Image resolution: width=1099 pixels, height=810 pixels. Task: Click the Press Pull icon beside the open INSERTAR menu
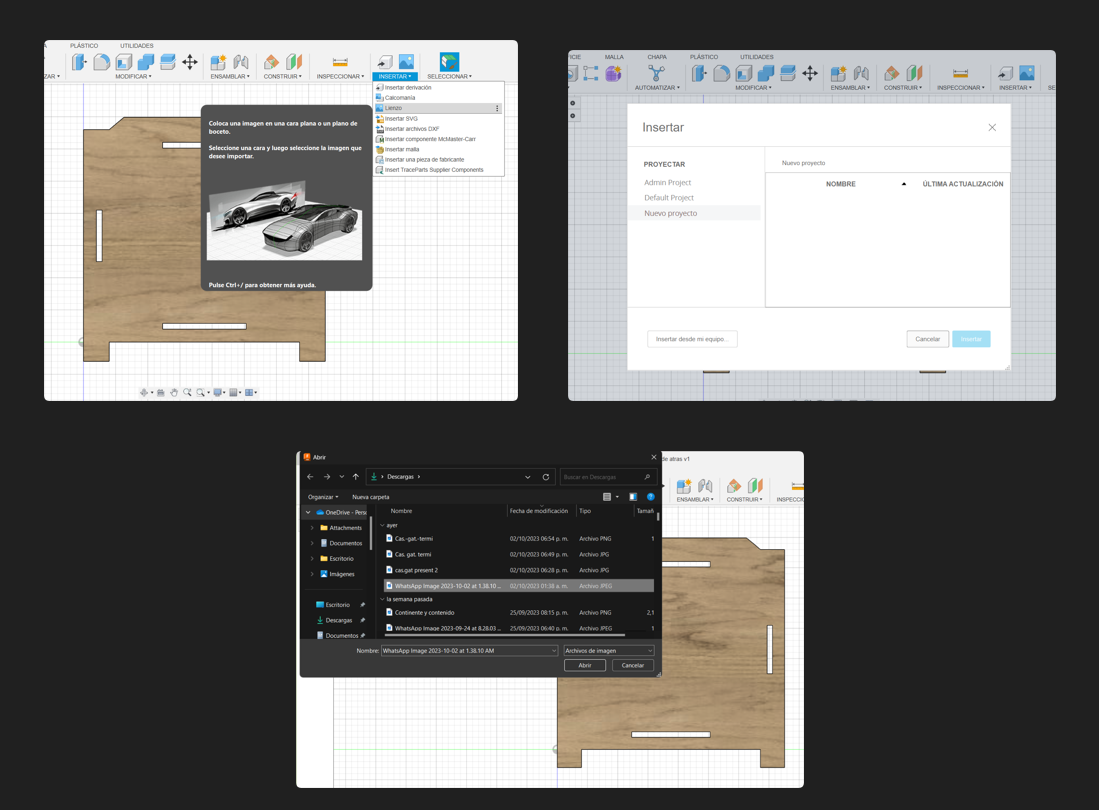78,62
